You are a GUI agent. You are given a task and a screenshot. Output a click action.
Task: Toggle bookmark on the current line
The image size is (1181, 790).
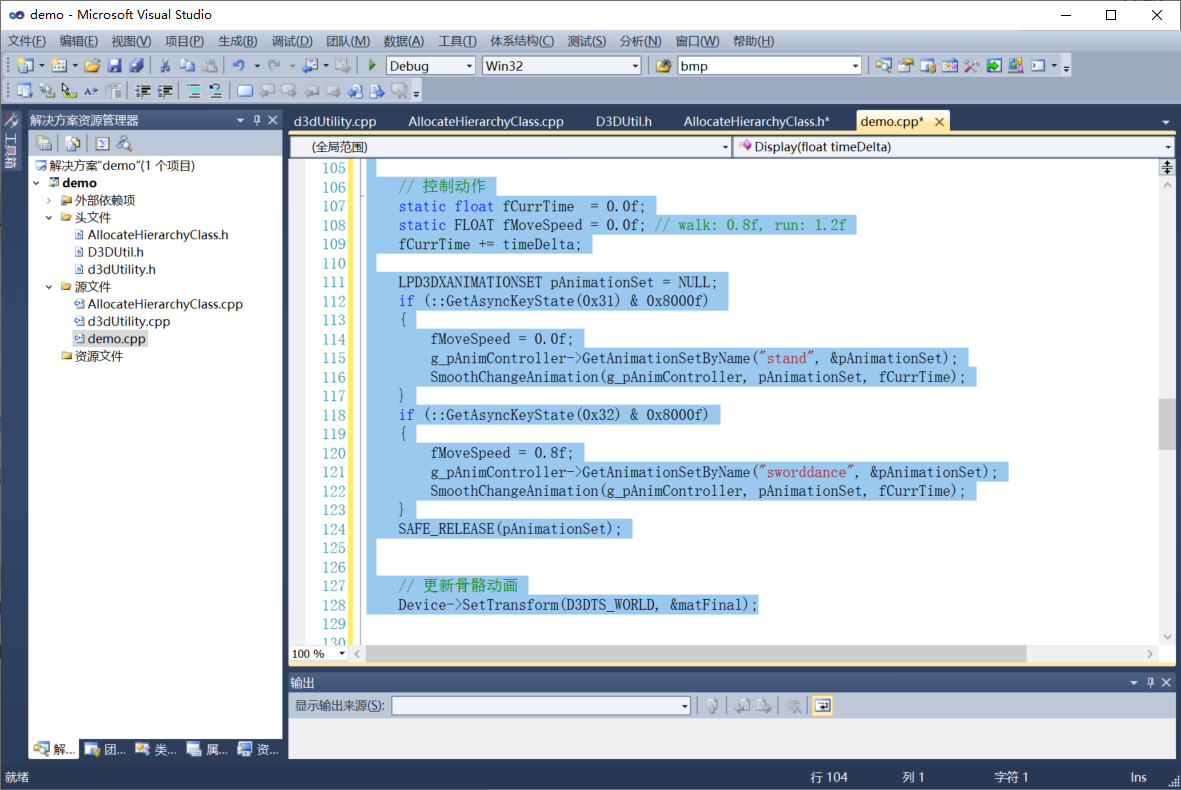245,91
